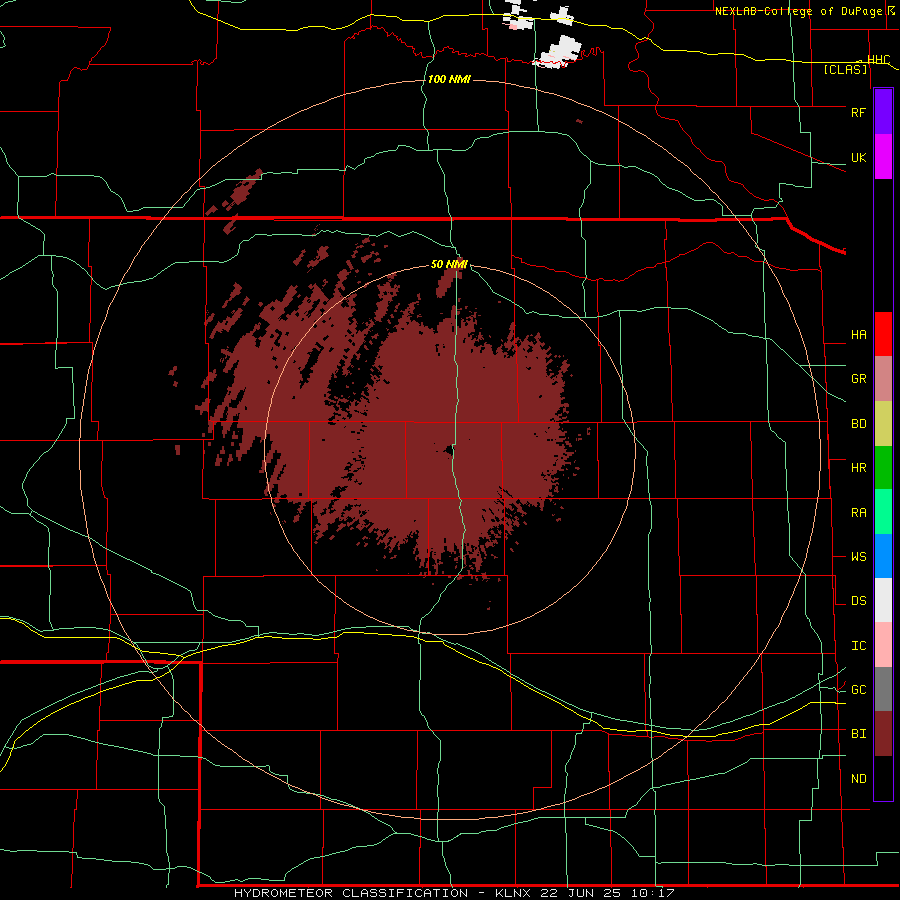Select the 'GR' legend label text

(858, 378)
